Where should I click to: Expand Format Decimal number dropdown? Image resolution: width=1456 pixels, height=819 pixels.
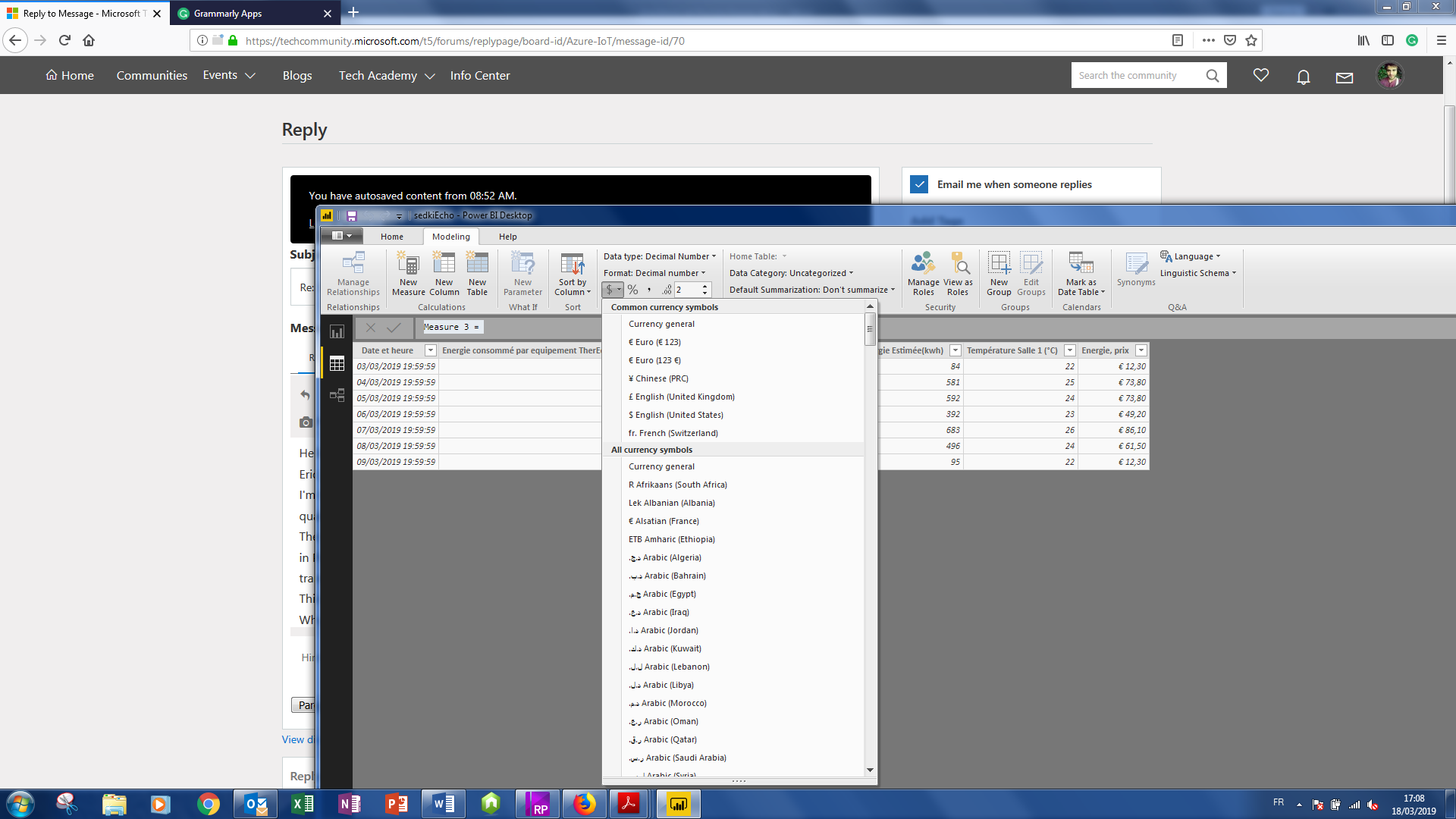pyautogui.click(x=654, y=273)
